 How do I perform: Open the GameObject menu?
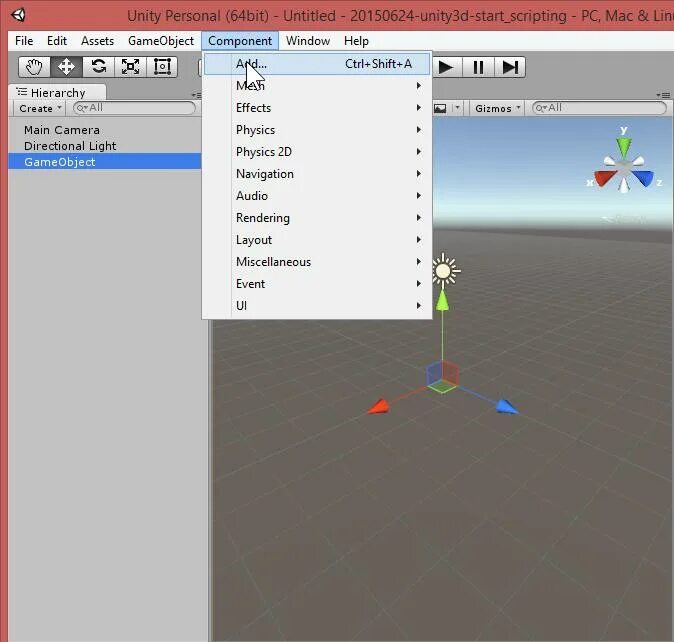161,41
